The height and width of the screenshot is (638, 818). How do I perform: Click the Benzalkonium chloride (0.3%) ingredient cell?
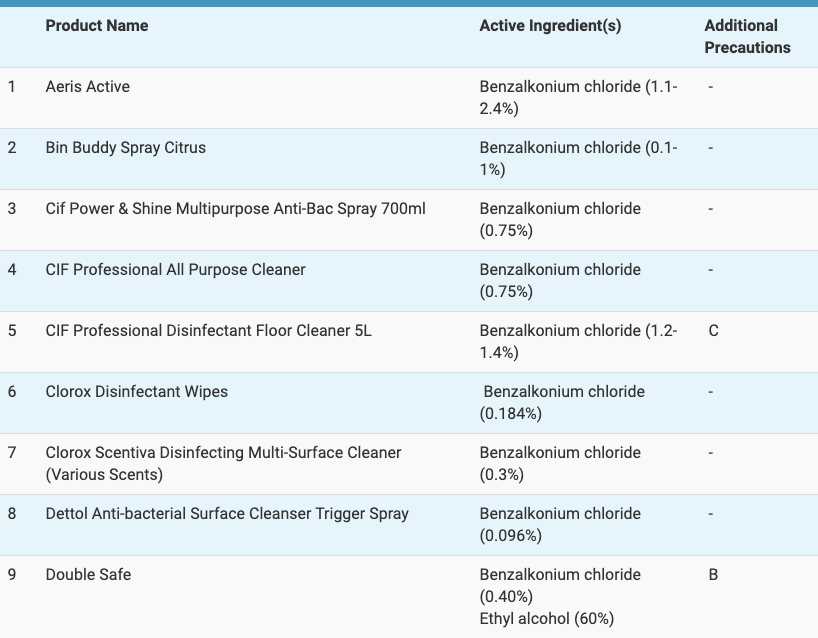560,463
